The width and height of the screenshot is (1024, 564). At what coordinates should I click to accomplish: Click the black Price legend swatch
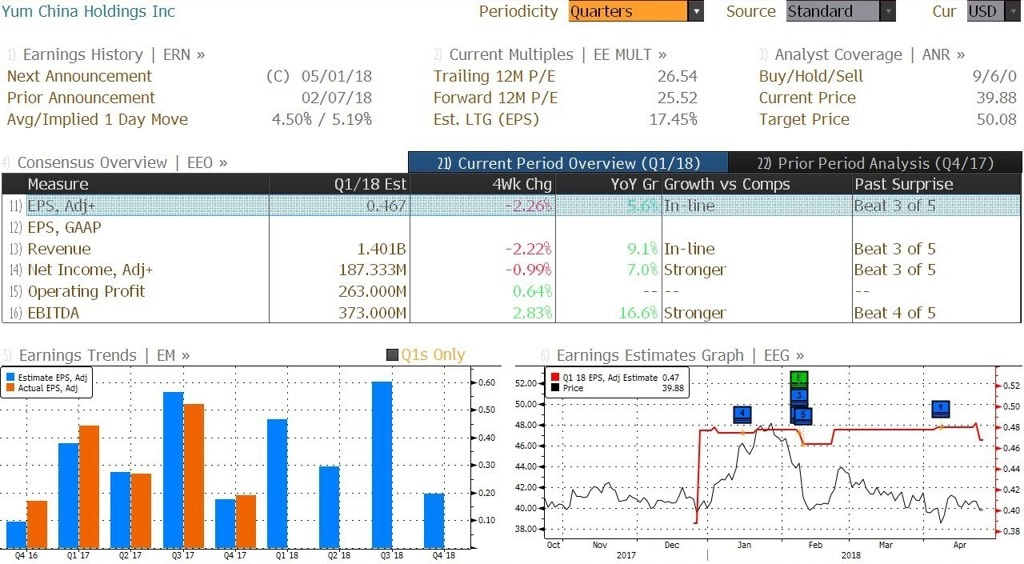[x=555, y=388]
